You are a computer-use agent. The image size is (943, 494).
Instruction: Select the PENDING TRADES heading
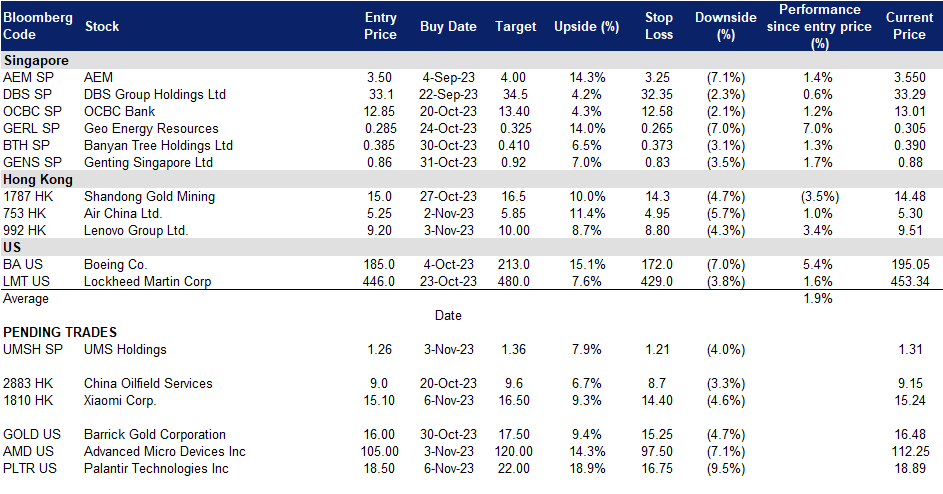(60, 332)
